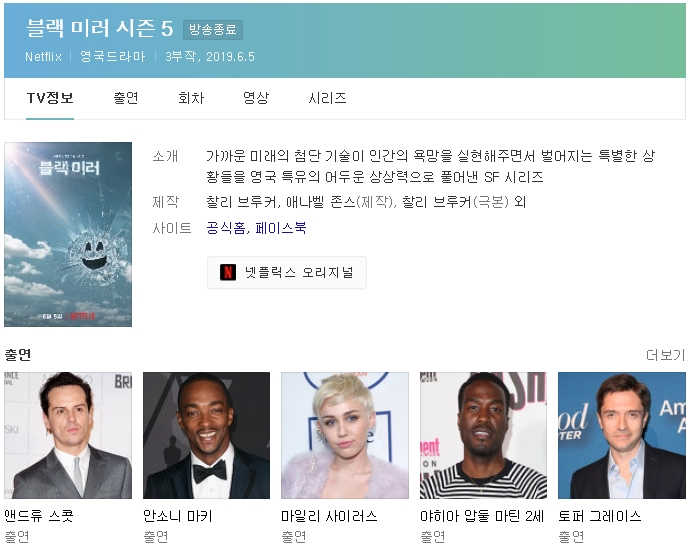690x549 pixels.
Task: Click the name 마일리 사이러스
Action: 329,516
